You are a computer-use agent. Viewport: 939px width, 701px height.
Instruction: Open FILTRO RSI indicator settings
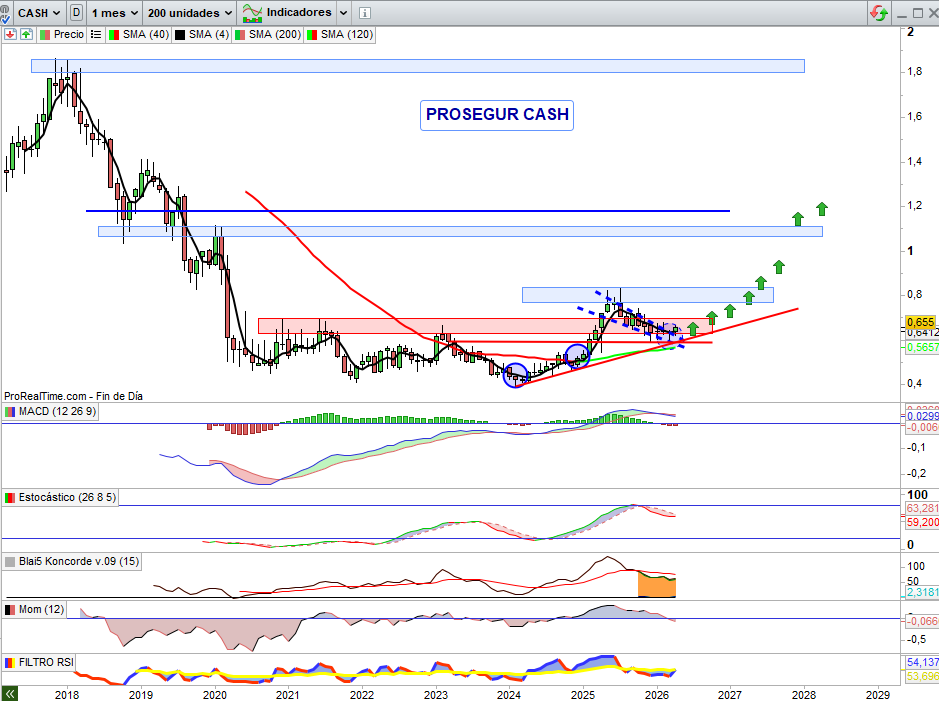46,662
